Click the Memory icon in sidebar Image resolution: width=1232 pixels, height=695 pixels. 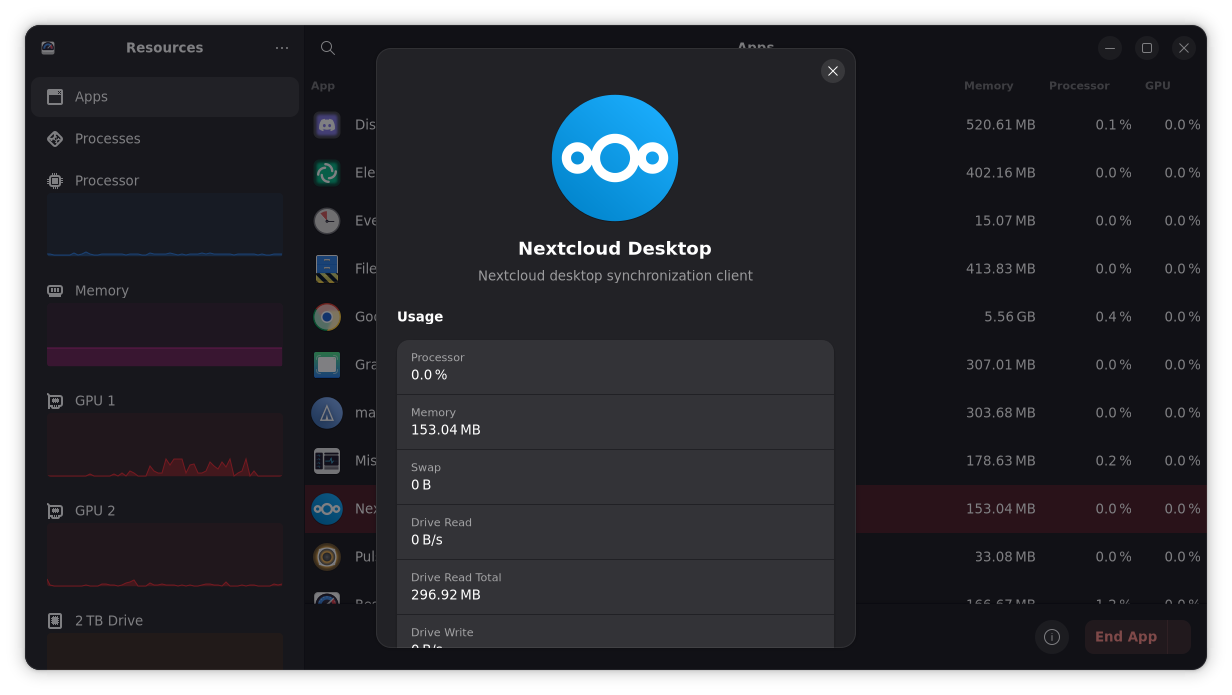(55, 291)
